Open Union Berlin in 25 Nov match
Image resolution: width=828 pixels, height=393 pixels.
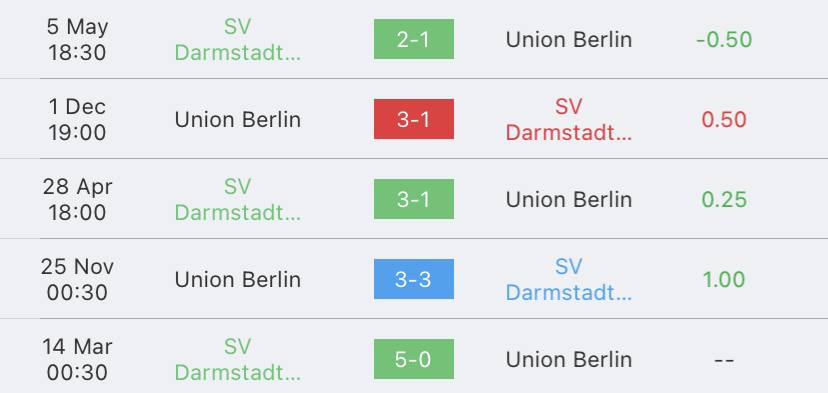click(238, 279)
